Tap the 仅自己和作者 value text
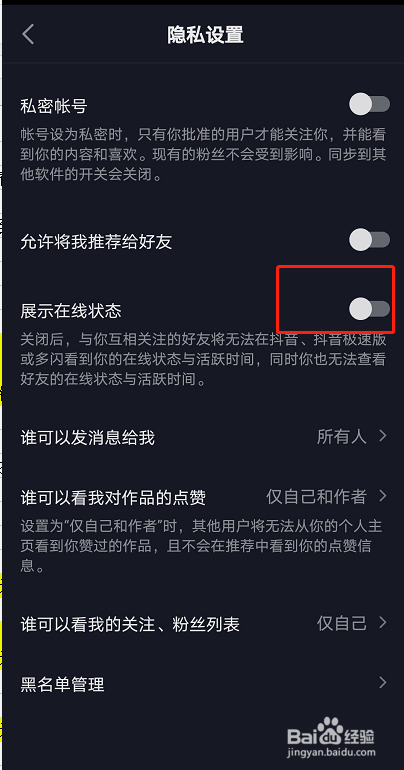The width and height of the screenshot is (404, 770). 317,497
